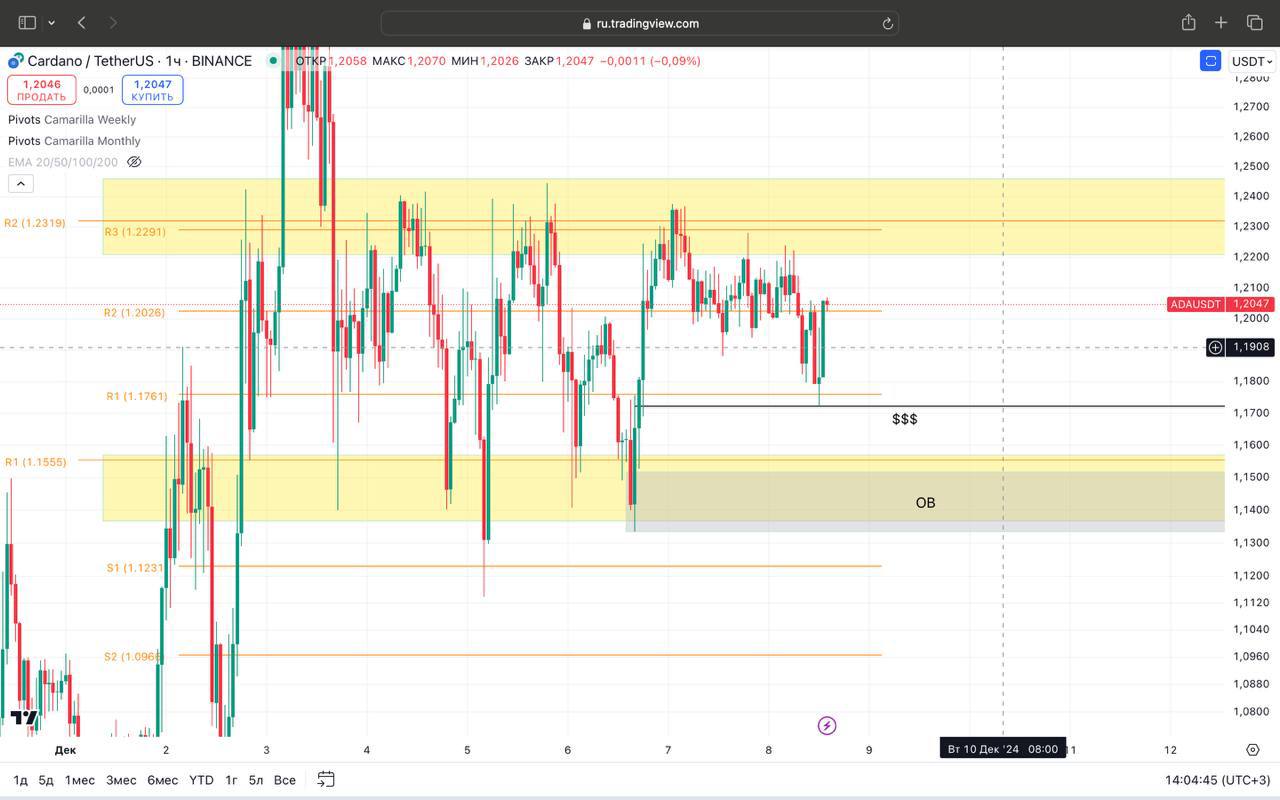Open a new tab with plus icon
Image resolution: width=1280 pixels, height=800 pixels.
point(1221,22)
